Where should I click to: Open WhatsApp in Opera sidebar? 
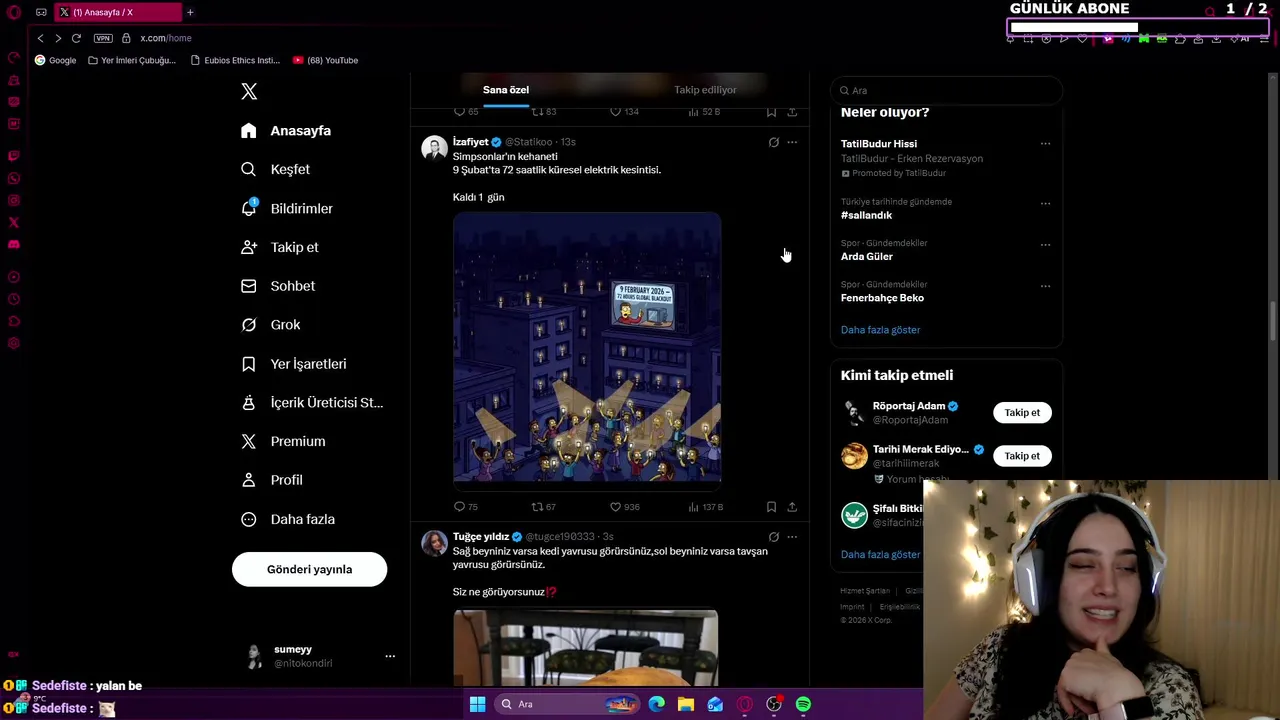pyautogui.click(x=14, y=179)
